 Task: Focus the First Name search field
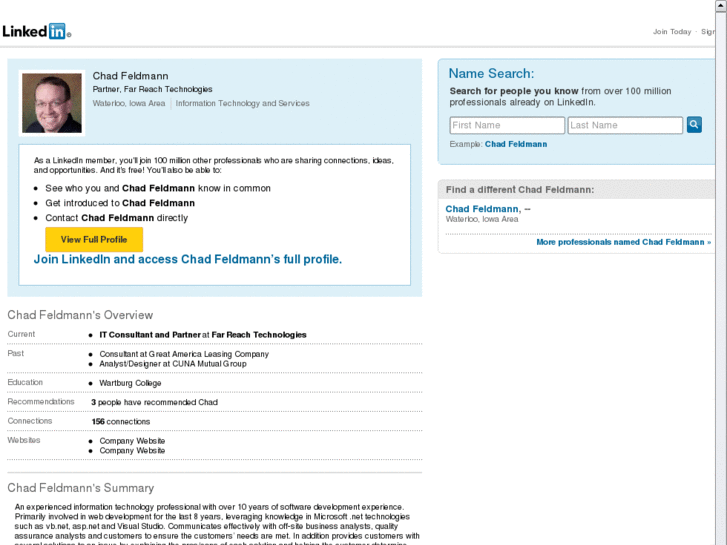tap(507, 125)
